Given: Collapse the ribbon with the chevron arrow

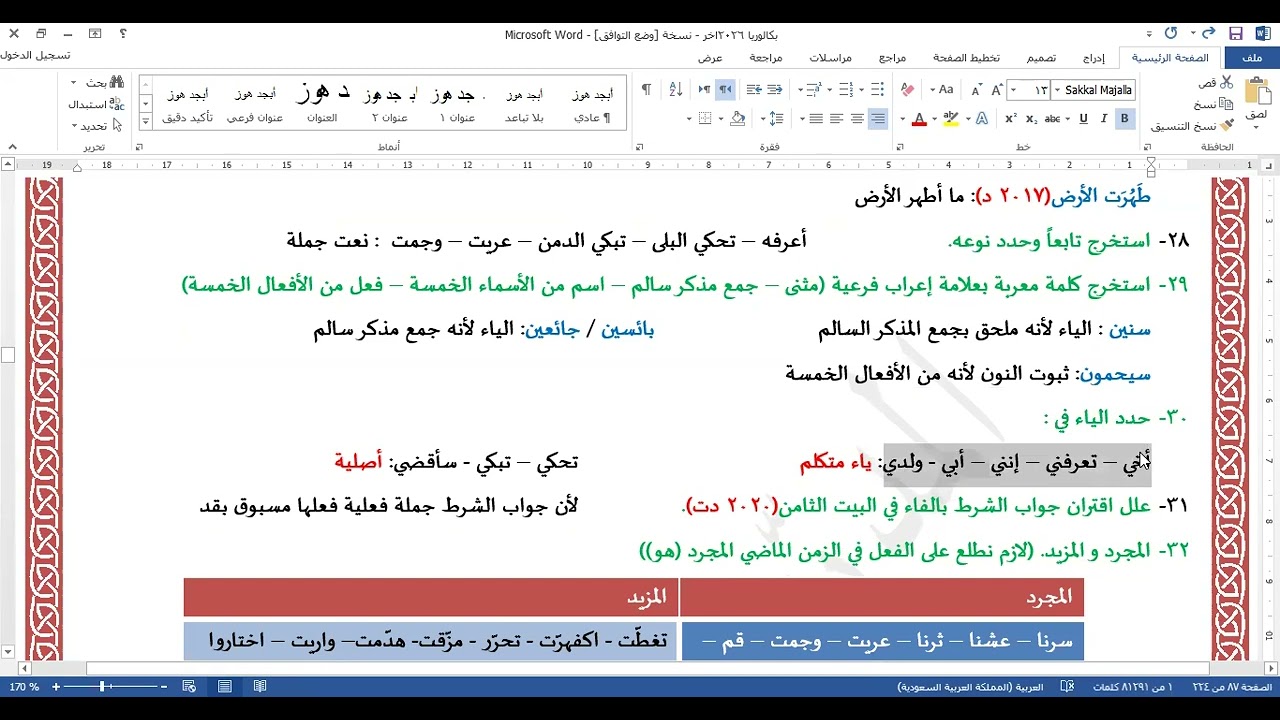Looking at the screenshot, I should coord(14,147).
